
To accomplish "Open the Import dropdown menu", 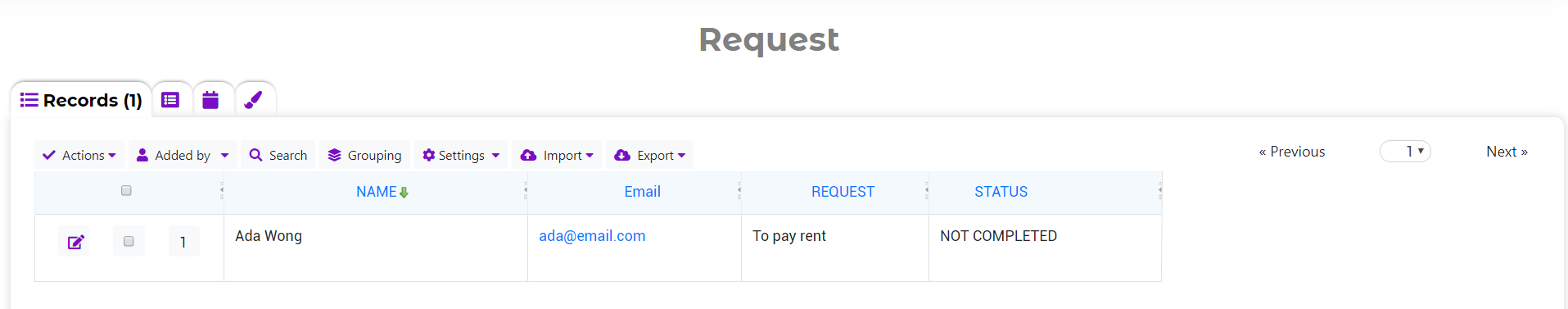I will 557,155.
